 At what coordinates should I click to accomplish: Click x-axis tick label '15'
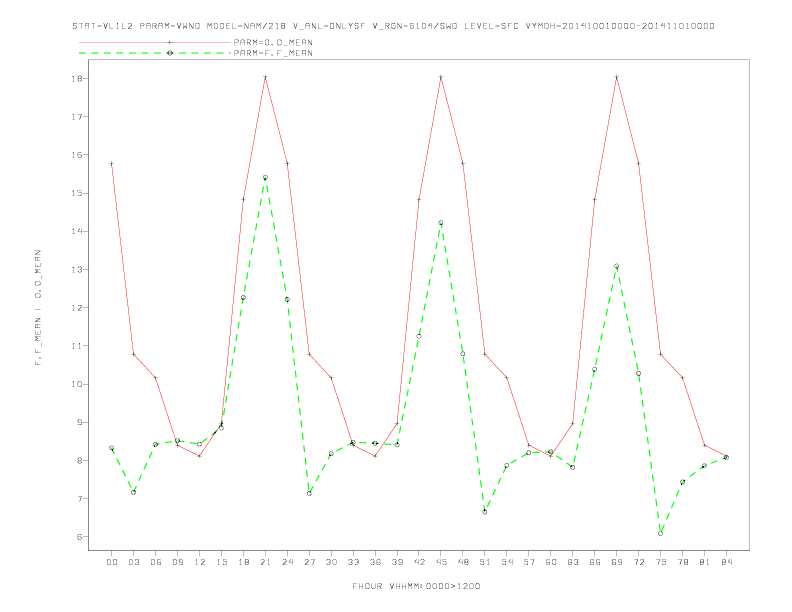[221, 562]
